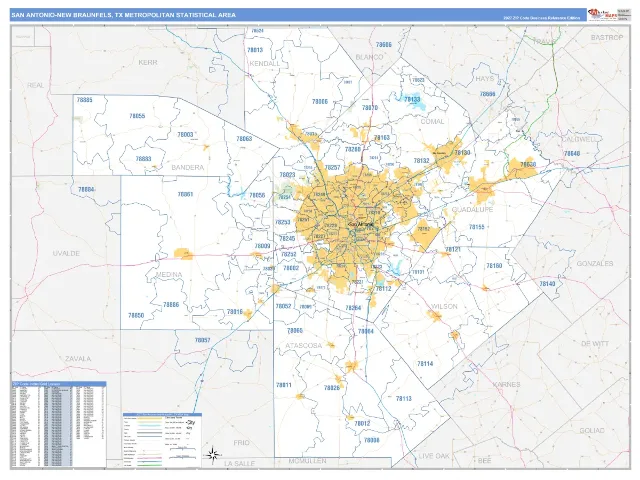Click ZIP code 78885 label
This screenshot has width=640, height=480.
84,100
